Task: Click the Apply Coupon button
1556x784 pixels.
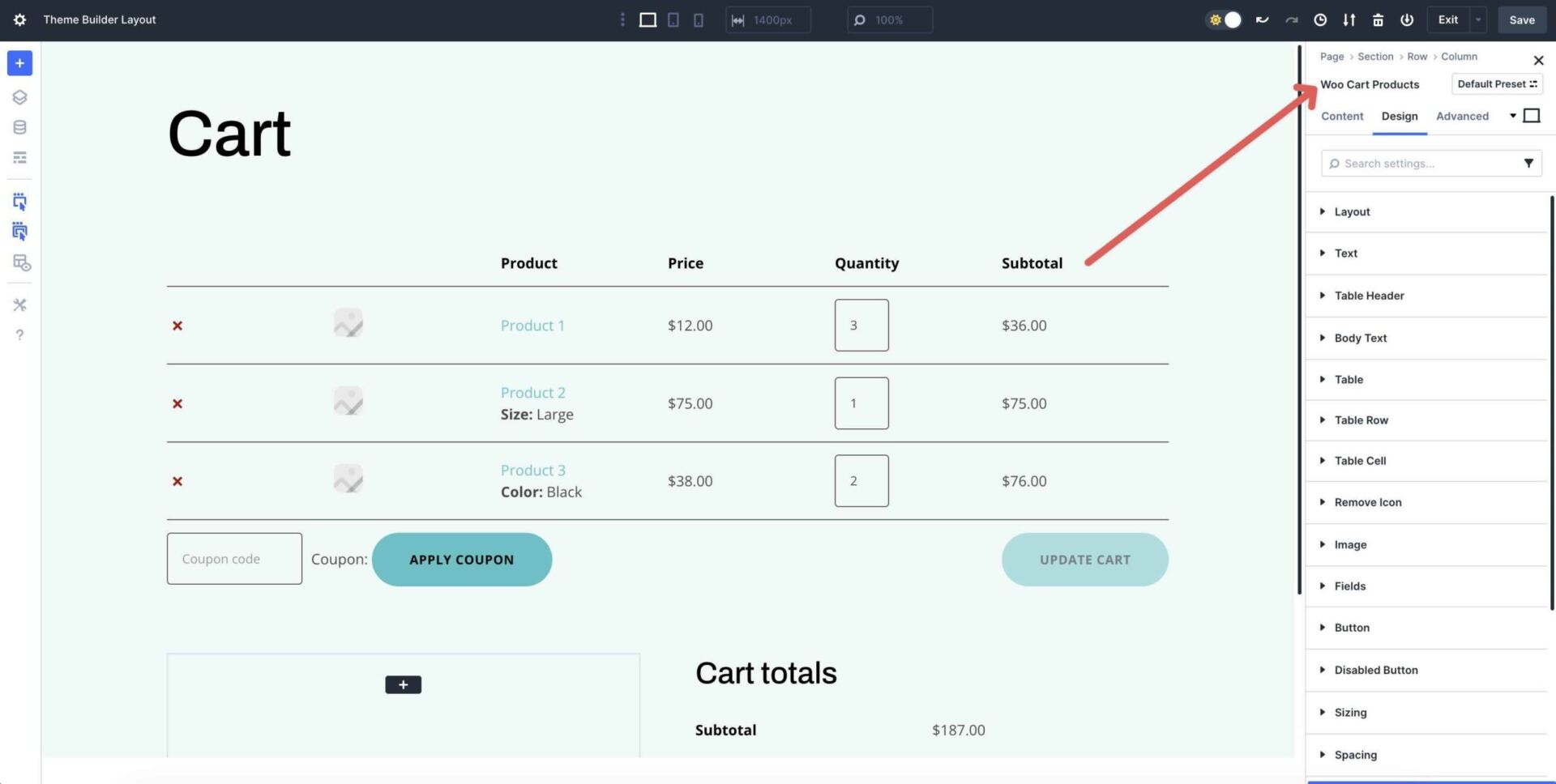Action: click(461, 559)
